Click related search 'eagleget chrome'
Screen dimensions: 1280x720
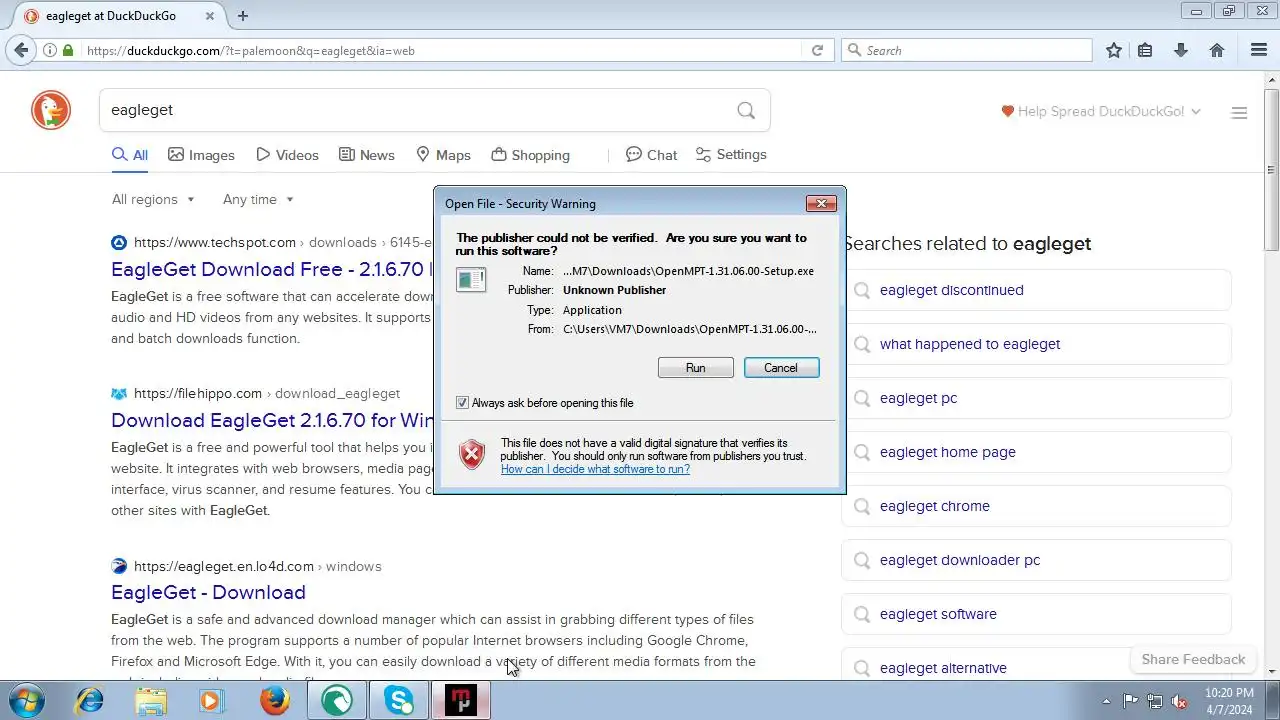click(1036, 506)
